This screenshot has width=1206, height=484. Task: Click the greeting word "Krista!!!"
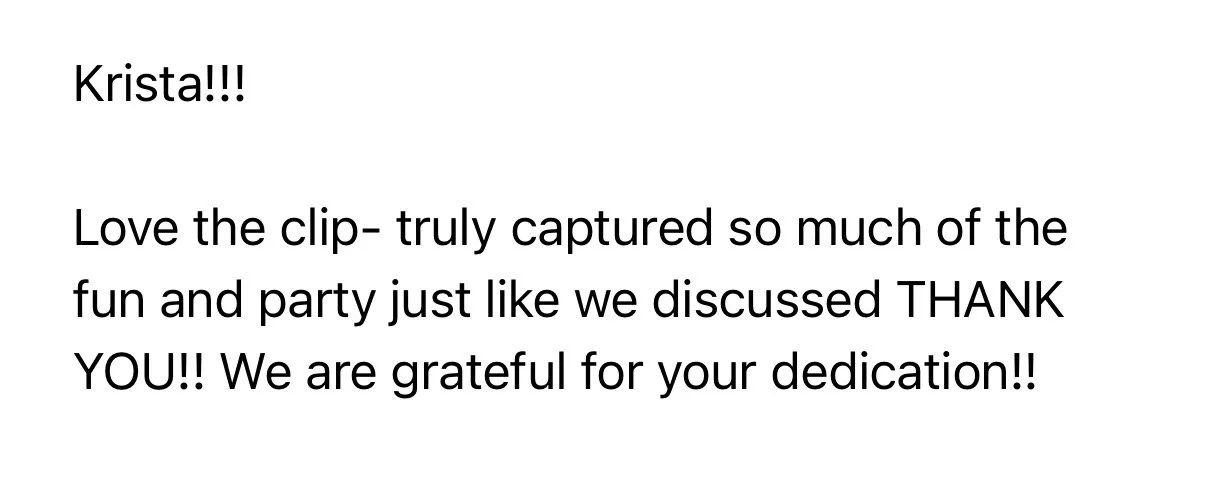(158, 88)
